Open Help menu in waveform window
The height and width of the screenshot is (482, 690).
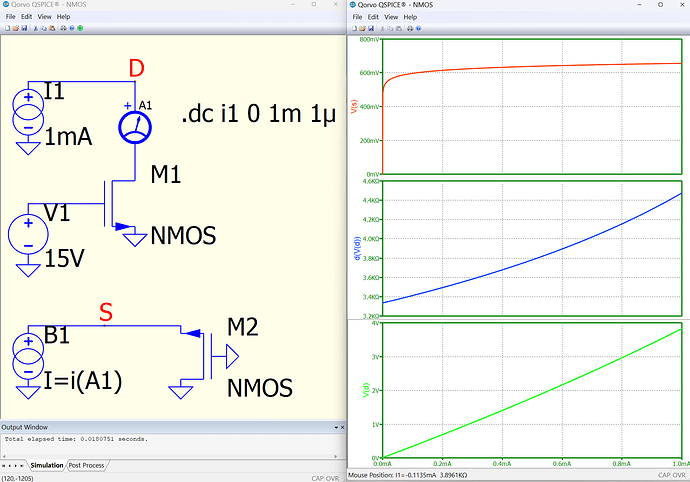(410, 17)
